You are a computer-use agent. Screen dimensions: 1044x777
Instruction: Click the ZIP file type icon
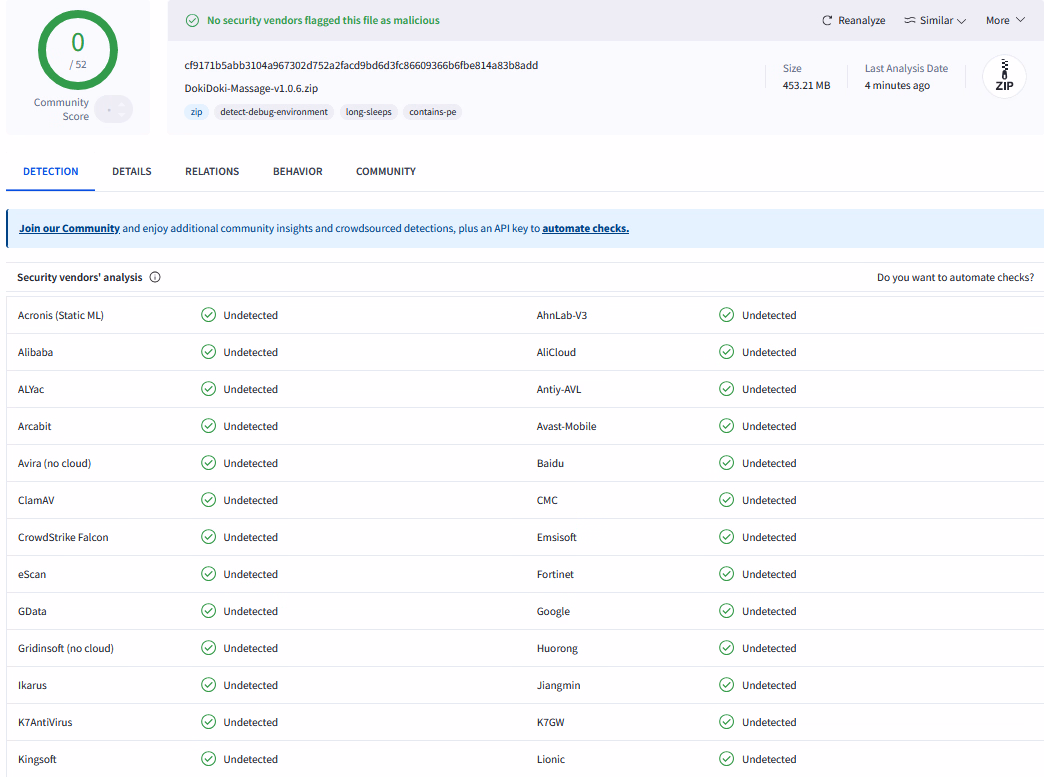(x=1004, y=77)
